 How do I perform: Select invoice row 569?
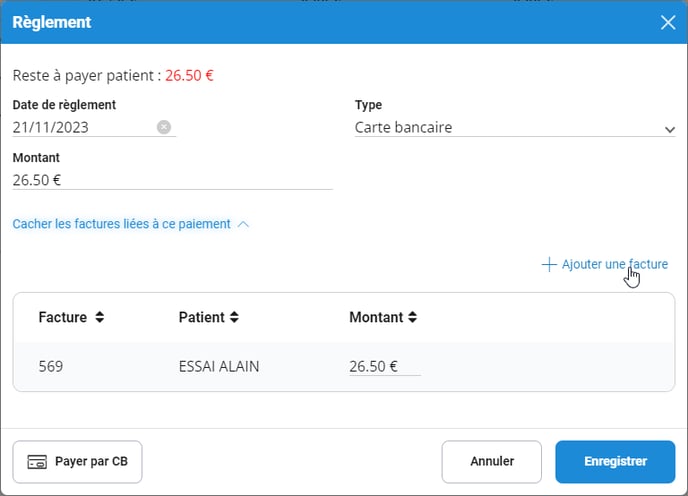click(344, 366)
